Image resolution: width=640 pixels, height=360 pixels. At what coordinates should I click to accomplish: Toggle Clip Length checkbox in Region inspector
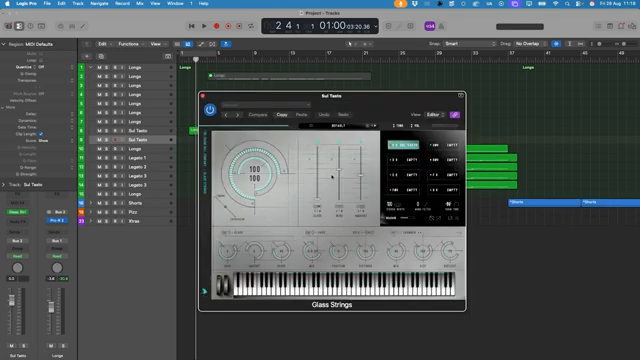[41, 134]
